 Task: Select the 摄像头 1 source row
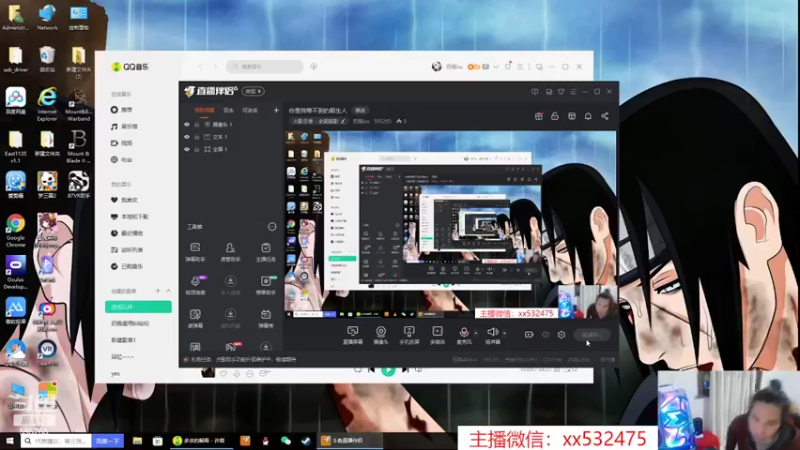point(231,124)
